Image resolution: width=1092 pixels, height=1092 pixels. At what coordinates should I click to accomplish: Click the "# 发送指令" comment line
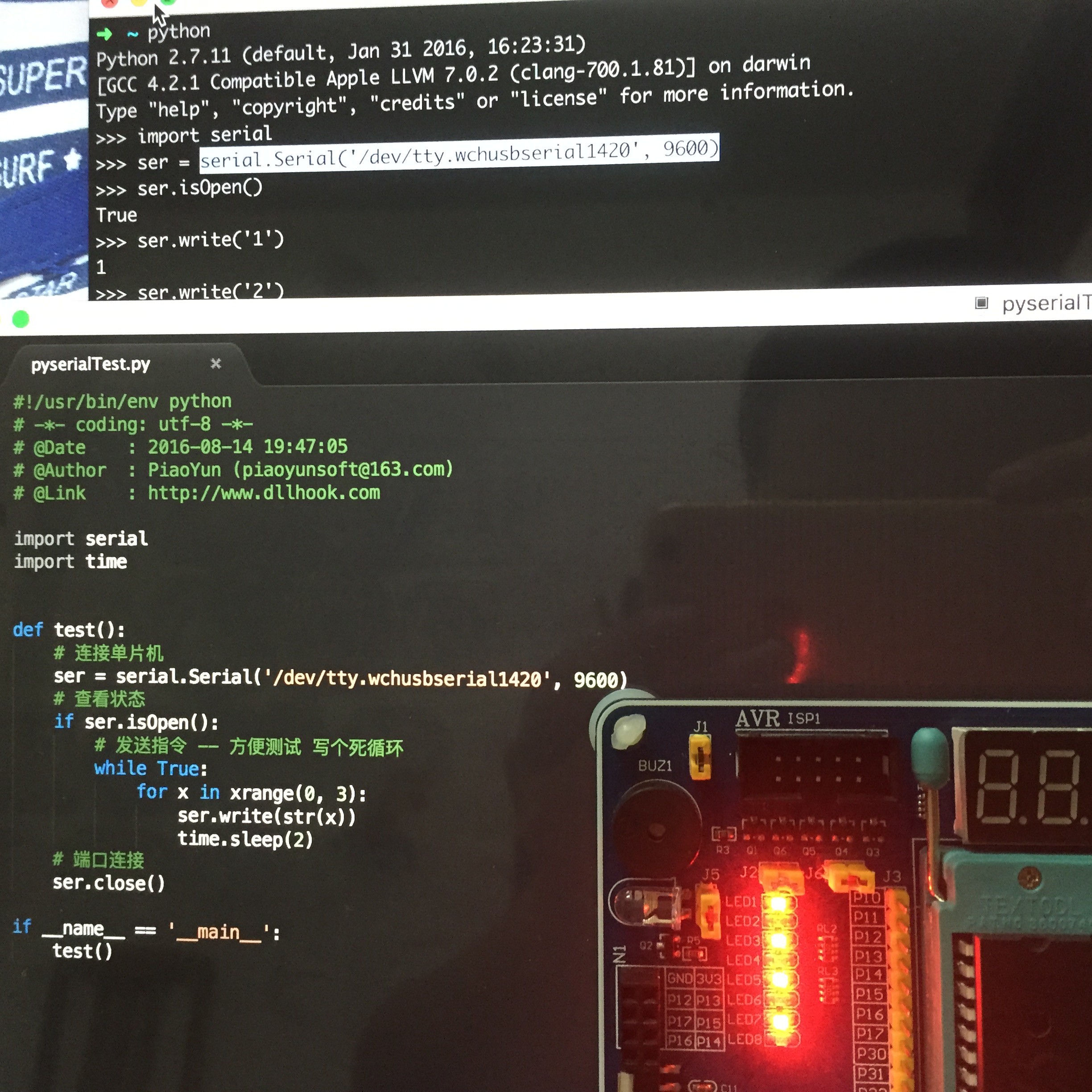pyautogui.click(x=249, y=747)
